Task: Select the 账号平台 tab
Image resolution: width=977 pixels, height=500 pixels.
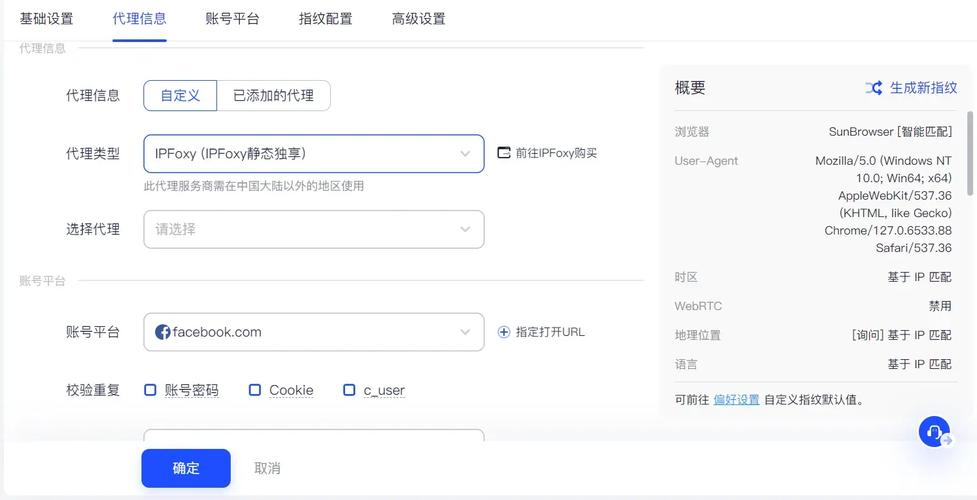Action: tap(232, 19)
